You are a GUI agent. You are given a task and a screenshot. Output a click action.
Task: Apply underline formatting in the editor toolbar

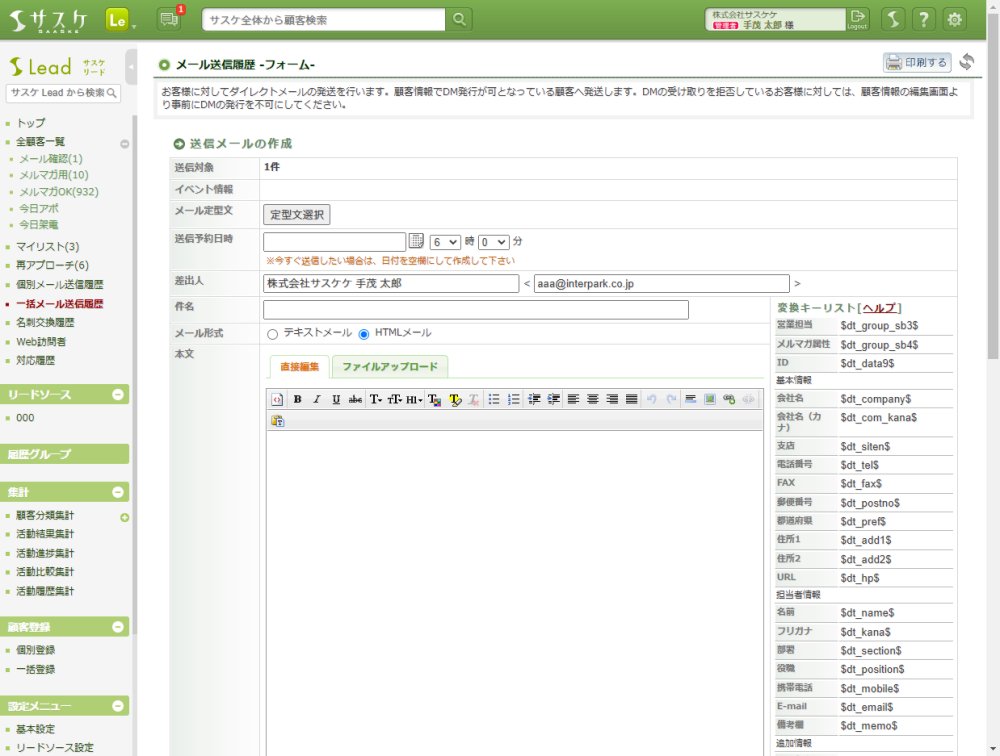[x=336, y=399]
